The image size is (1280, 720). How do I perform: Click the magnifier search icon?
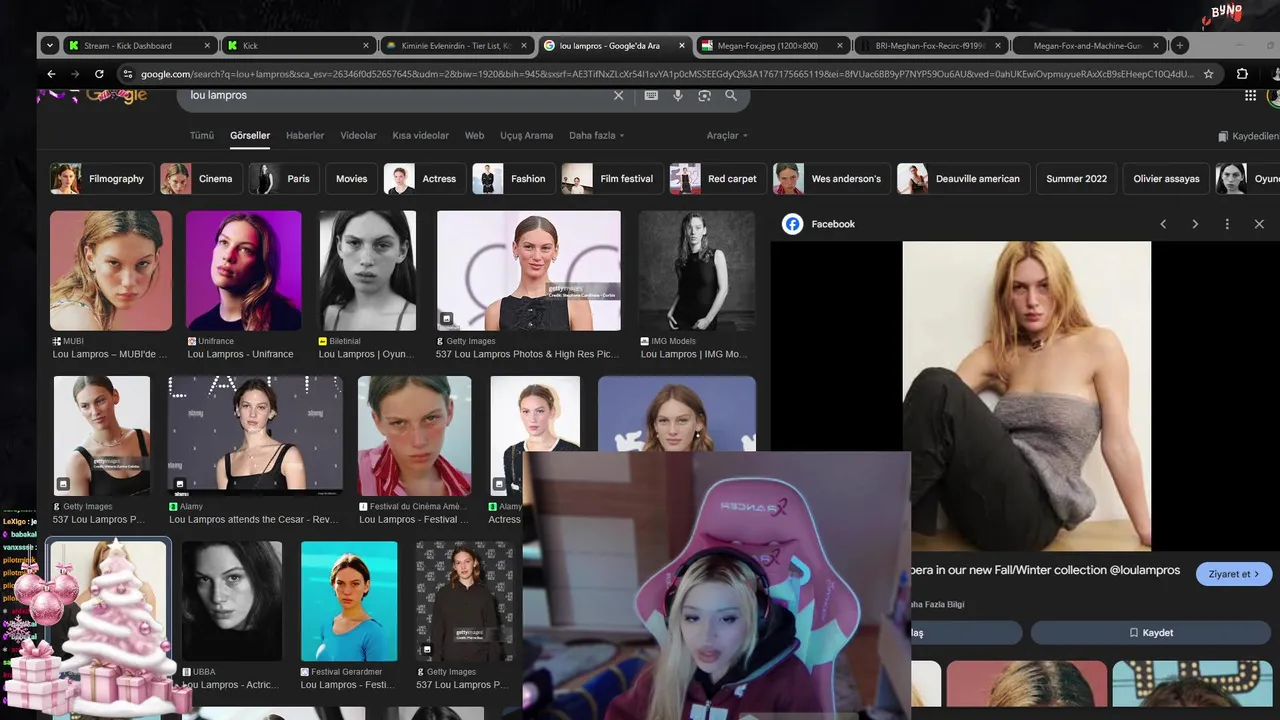[731, 95]
